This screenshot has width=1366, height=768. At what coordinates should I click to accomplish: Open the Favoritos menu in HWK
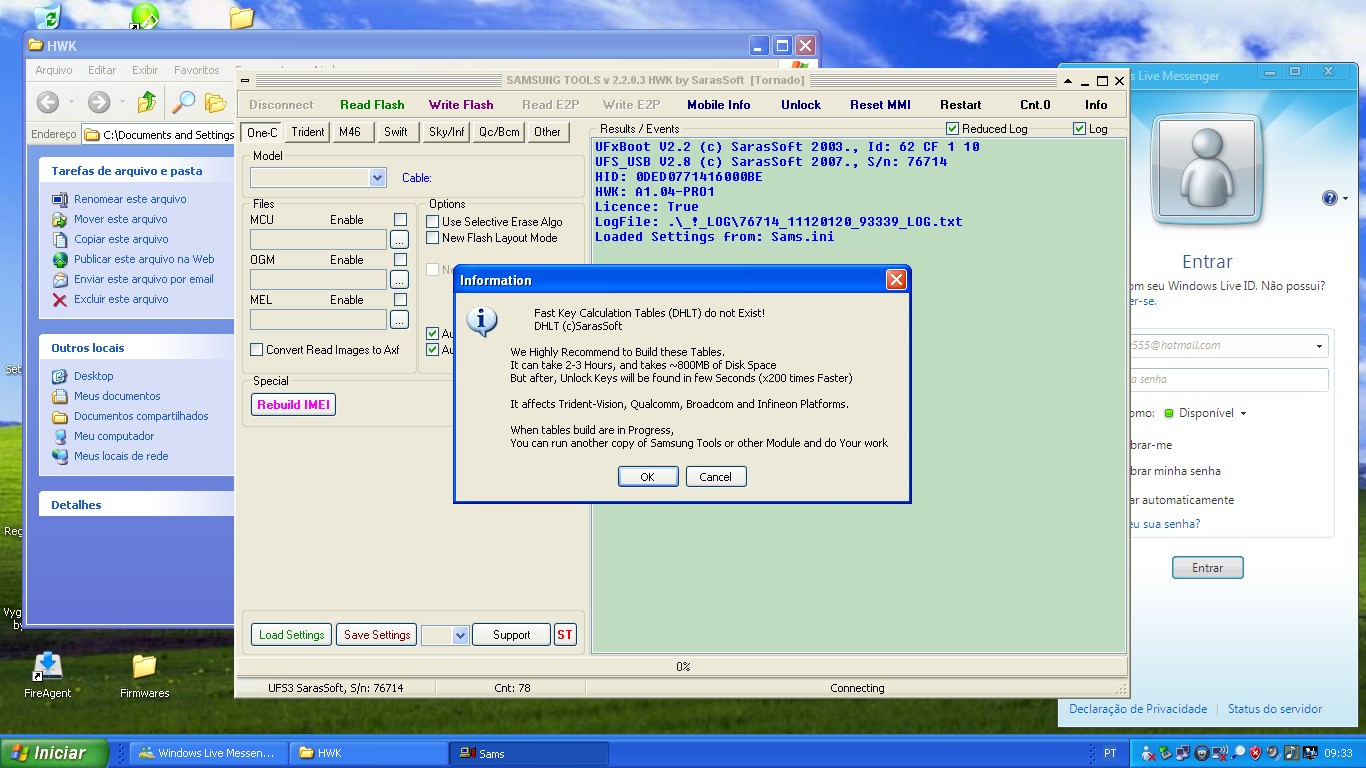point(196,70)
